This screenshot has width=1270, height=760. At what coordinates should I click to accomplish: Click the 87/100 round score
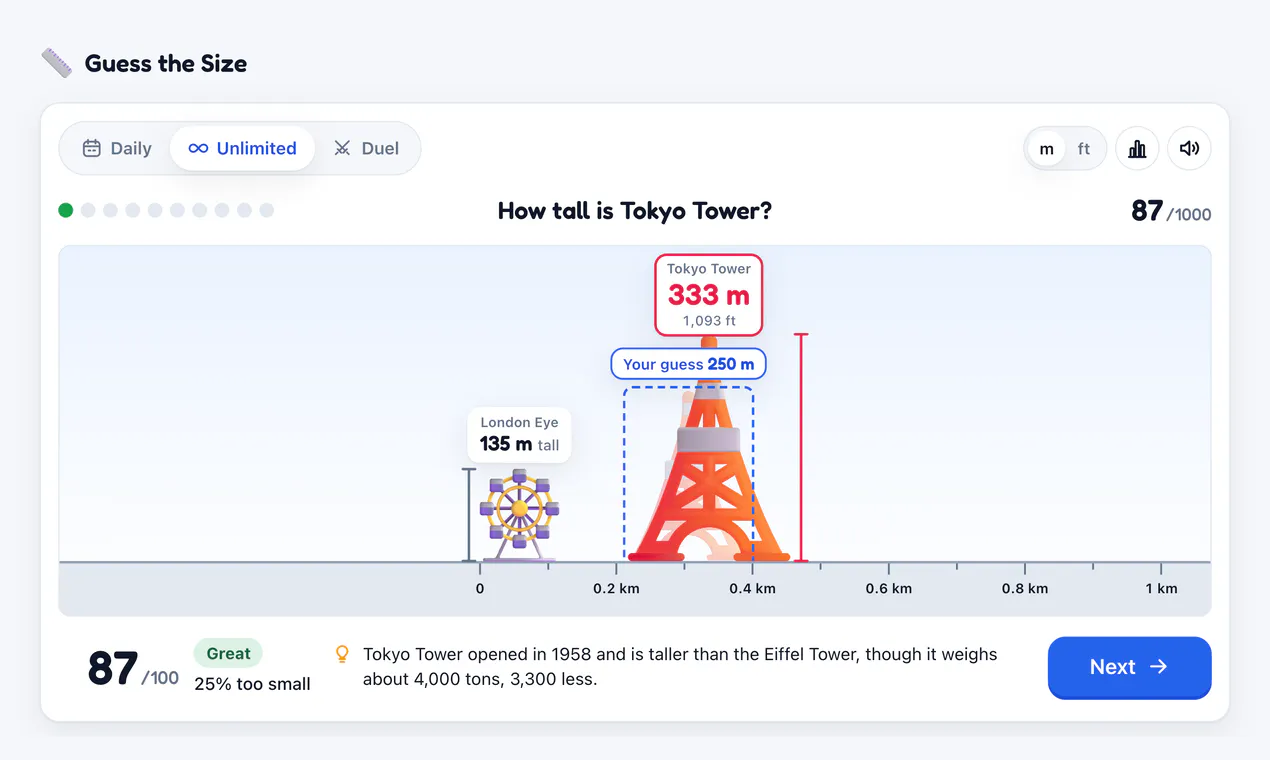pyautogui.click(x=133, y=669)
